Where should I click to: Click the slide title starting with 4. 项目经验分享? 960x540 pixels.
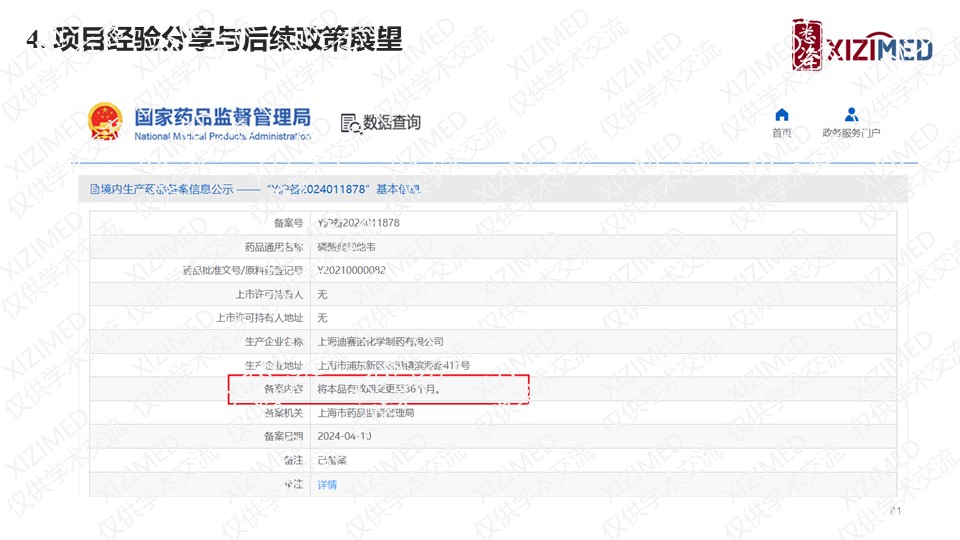tap(215, 40)
